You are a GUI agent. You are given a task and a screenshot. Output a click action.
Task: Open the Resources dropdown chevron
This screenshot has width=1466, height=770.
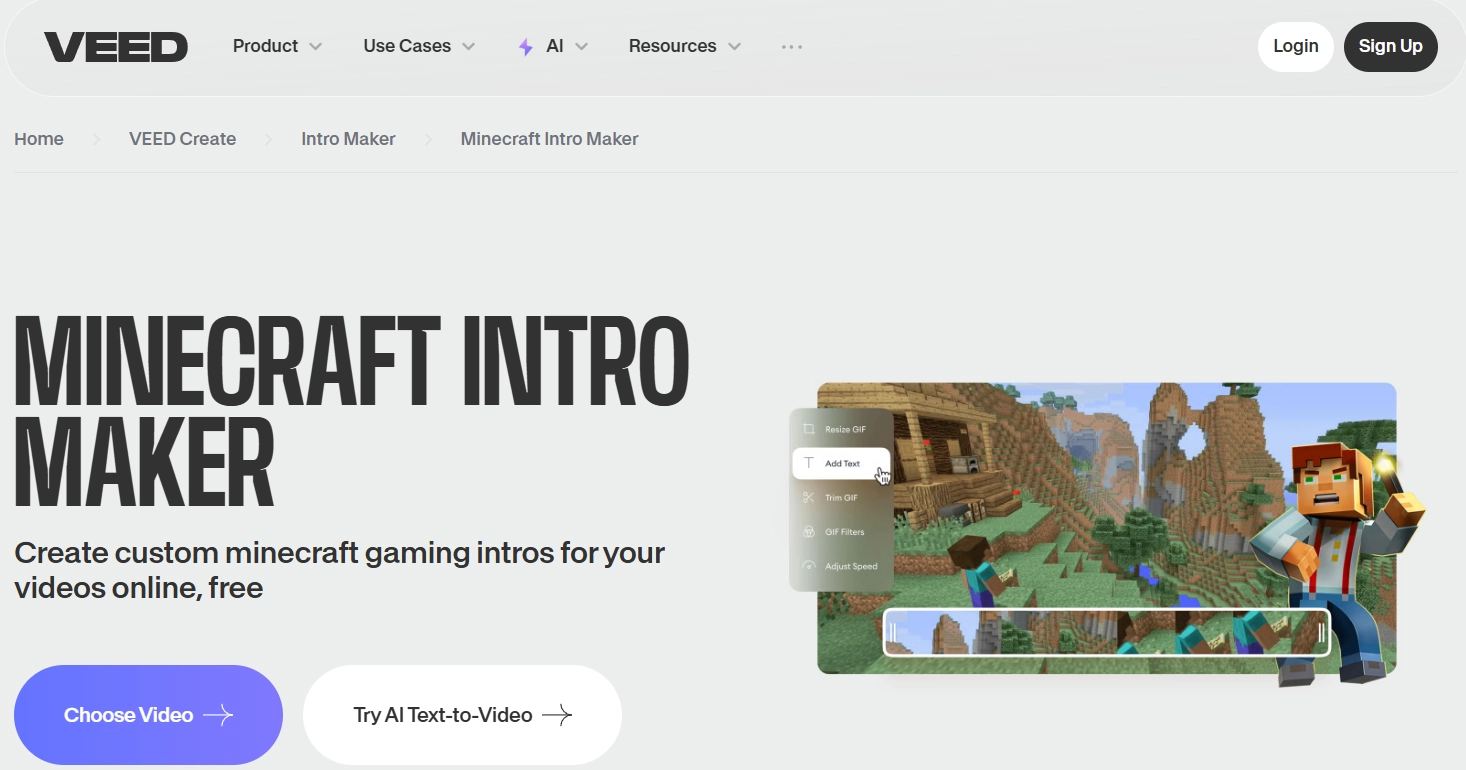(x=737, y=46)
